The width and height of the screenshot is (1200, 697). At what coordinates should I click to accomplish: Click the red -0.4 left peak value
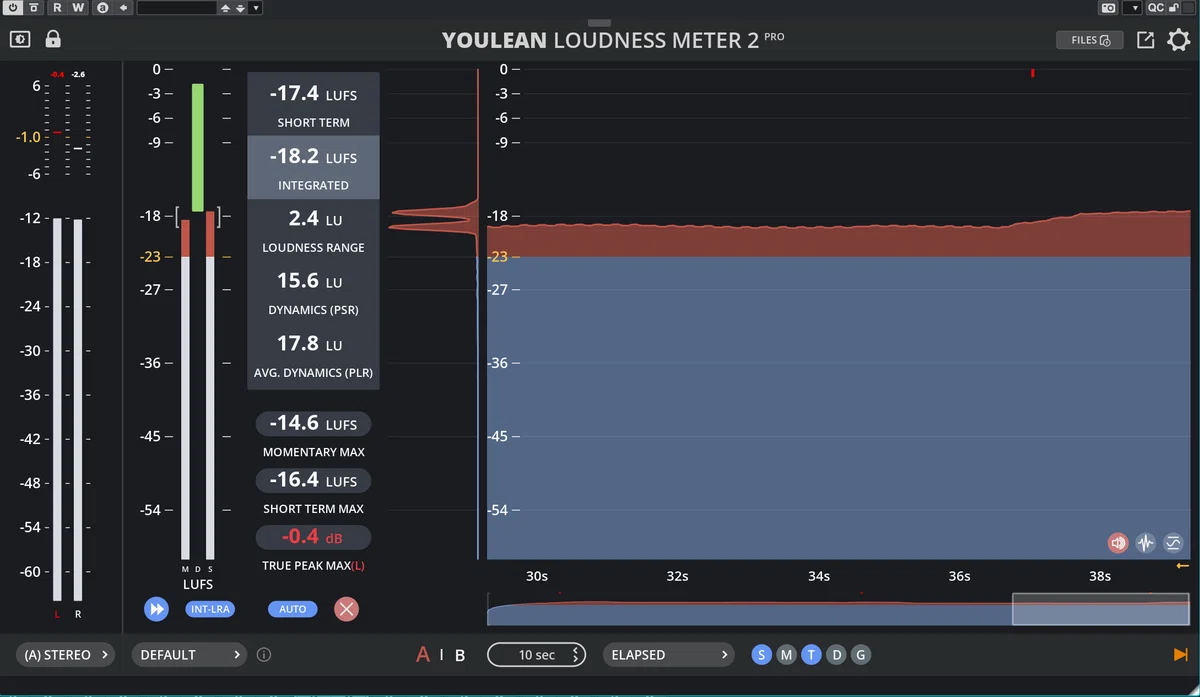coord(57,75)
